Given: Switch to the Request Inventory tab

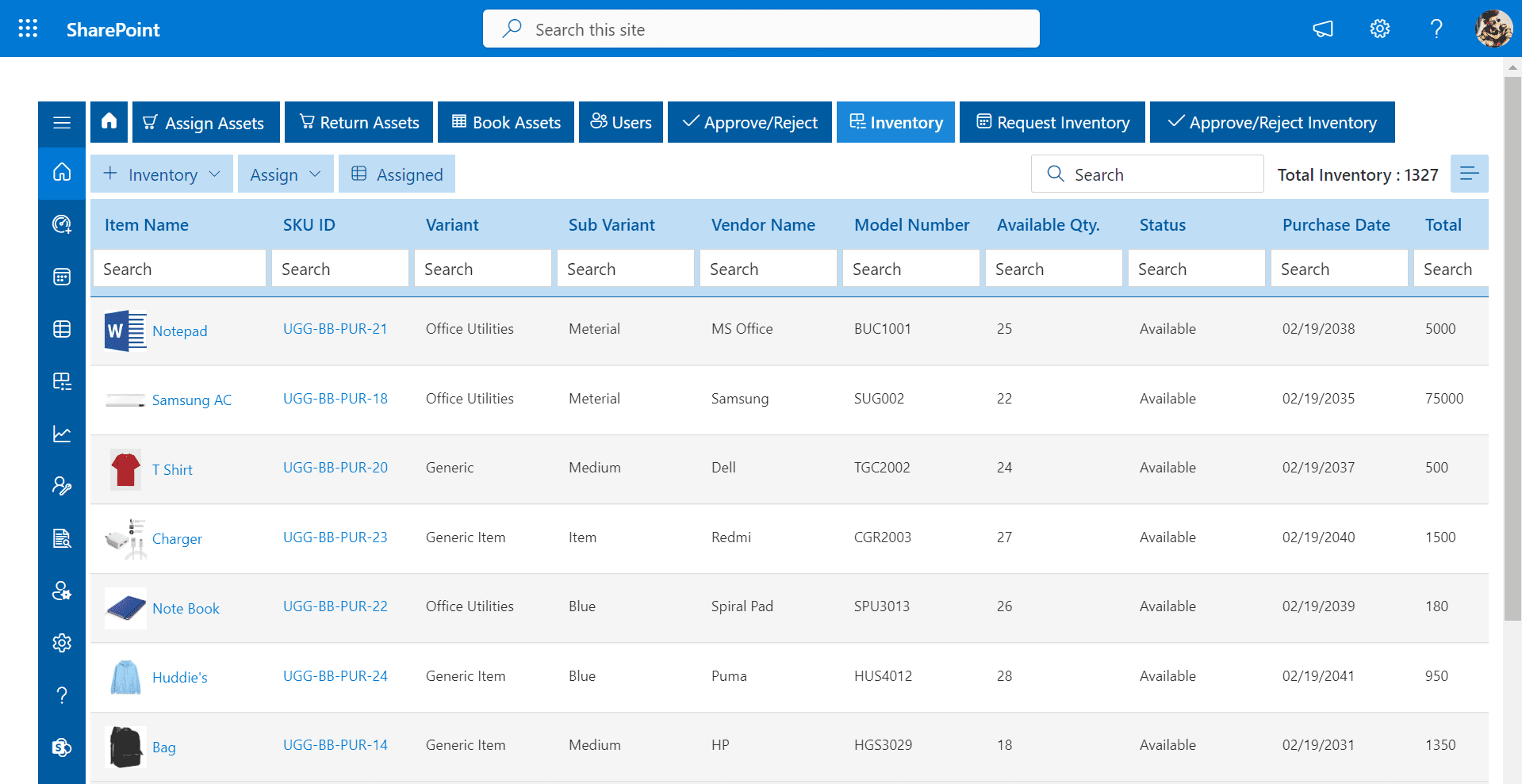Looking at the screenshot, I should (1052, 122).
